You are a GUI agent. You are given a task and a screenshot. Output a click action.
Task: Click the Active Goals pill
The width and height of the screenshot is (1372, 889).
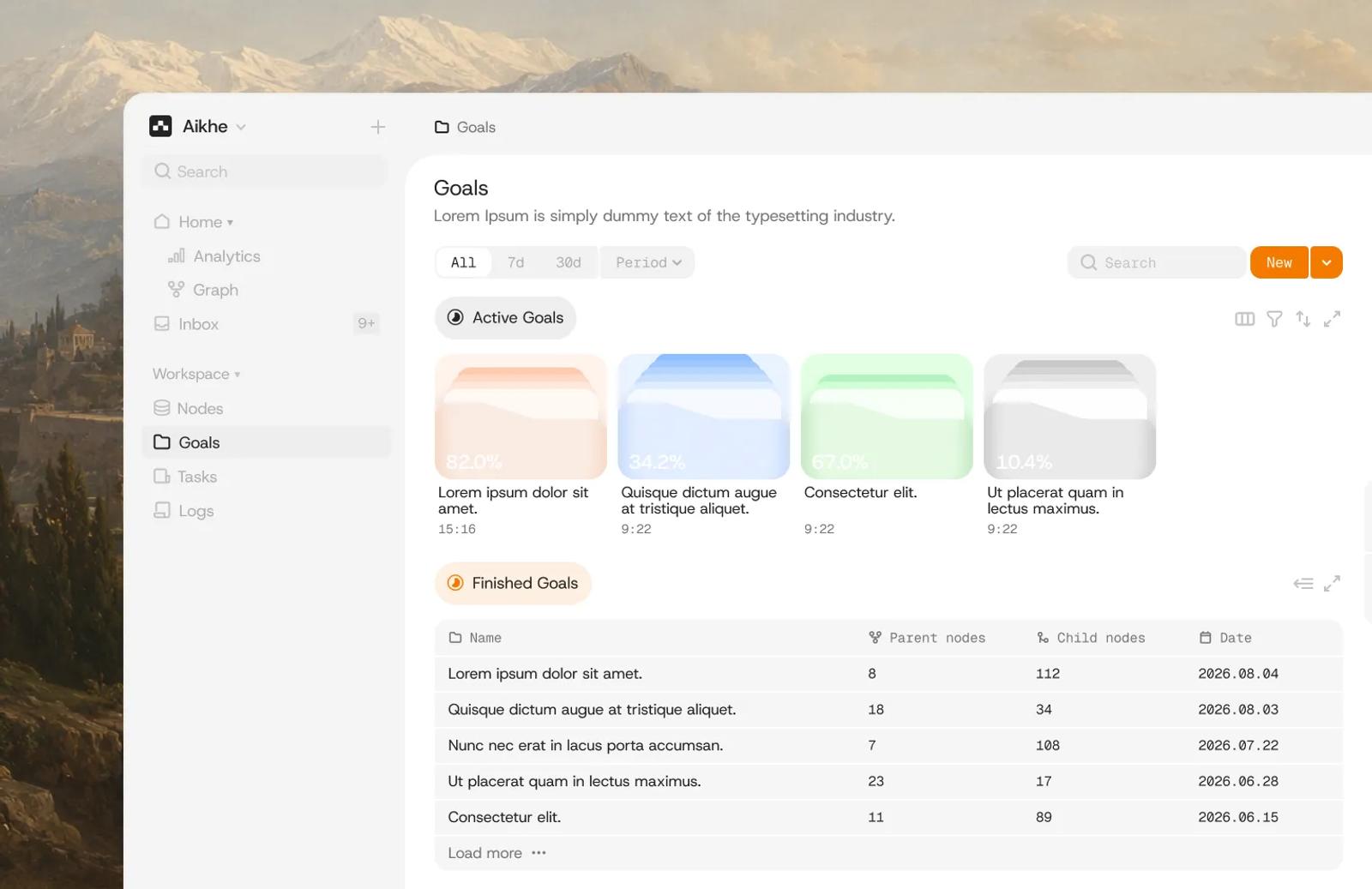(505, 318)
